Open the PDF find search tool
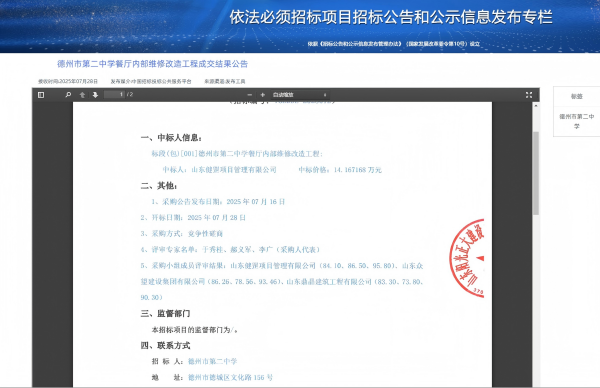The width and height of the screenshot is (600, 388). 68,95
